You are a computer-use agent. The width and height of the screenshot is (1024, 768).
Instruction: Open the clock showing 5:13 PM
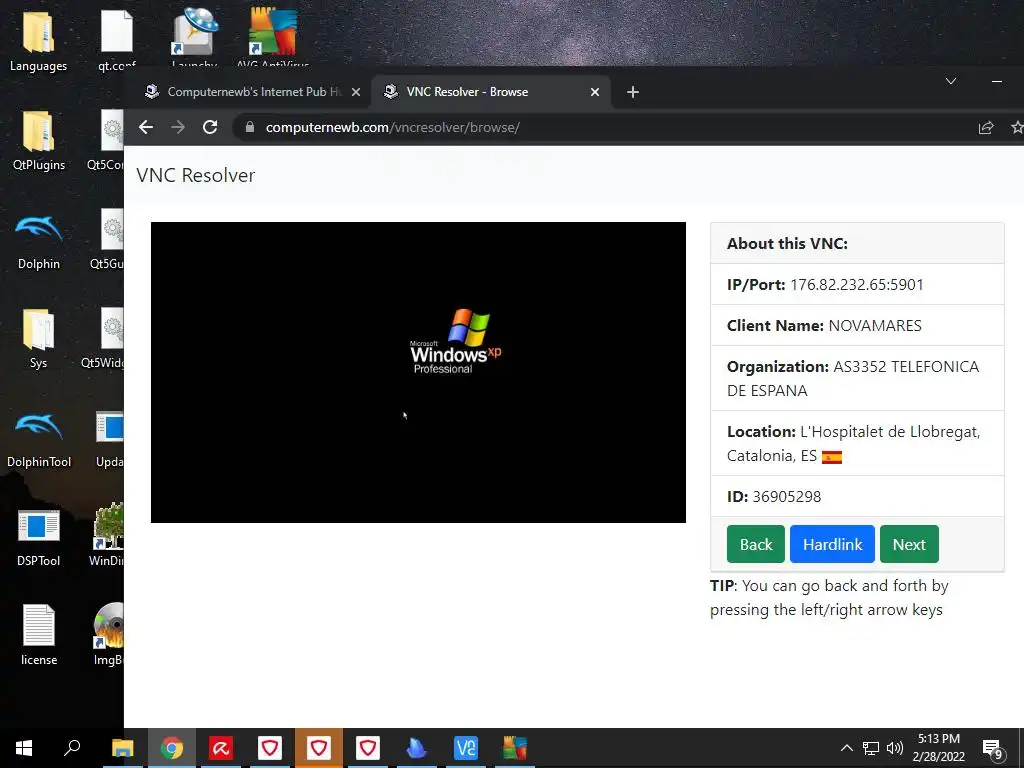click(939, 748)
